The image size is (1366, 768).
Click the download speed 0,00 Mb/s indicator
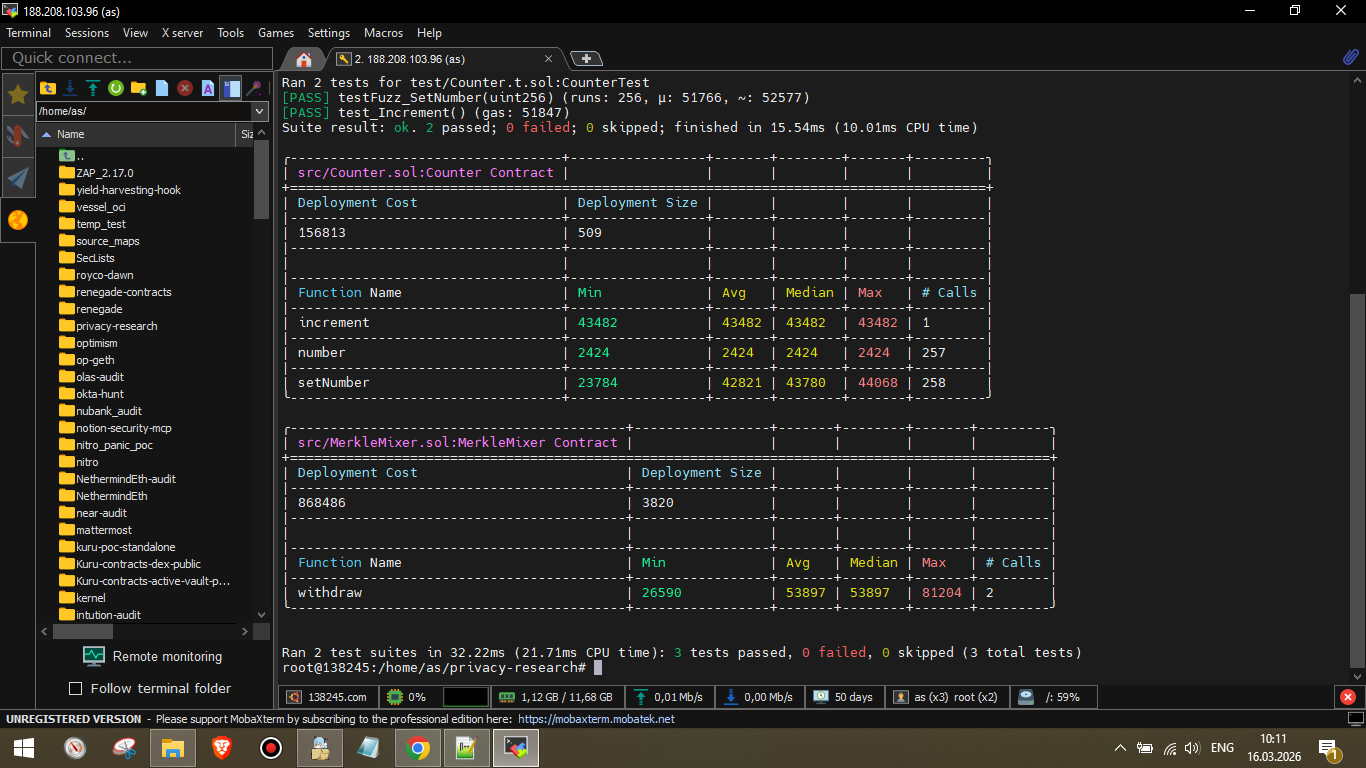760,697
